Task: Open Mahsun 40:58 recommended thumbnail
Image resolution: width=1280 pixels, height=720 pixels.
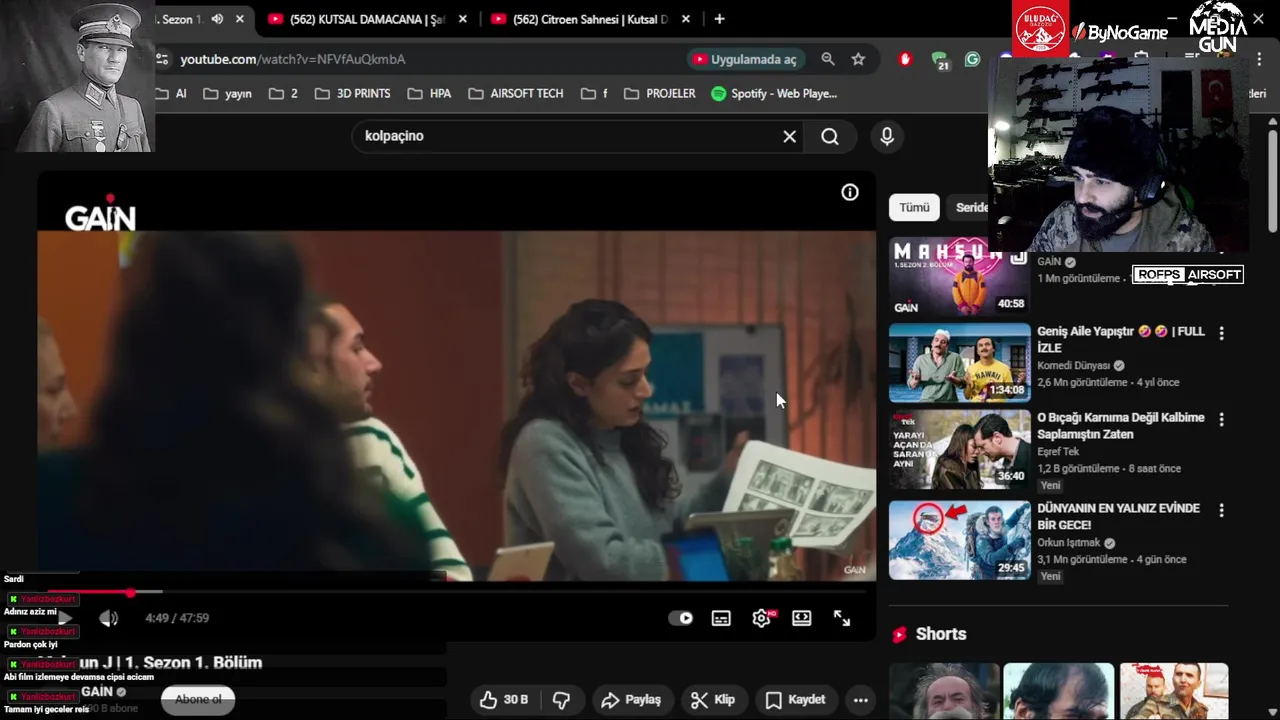Action: click(959, 276)
